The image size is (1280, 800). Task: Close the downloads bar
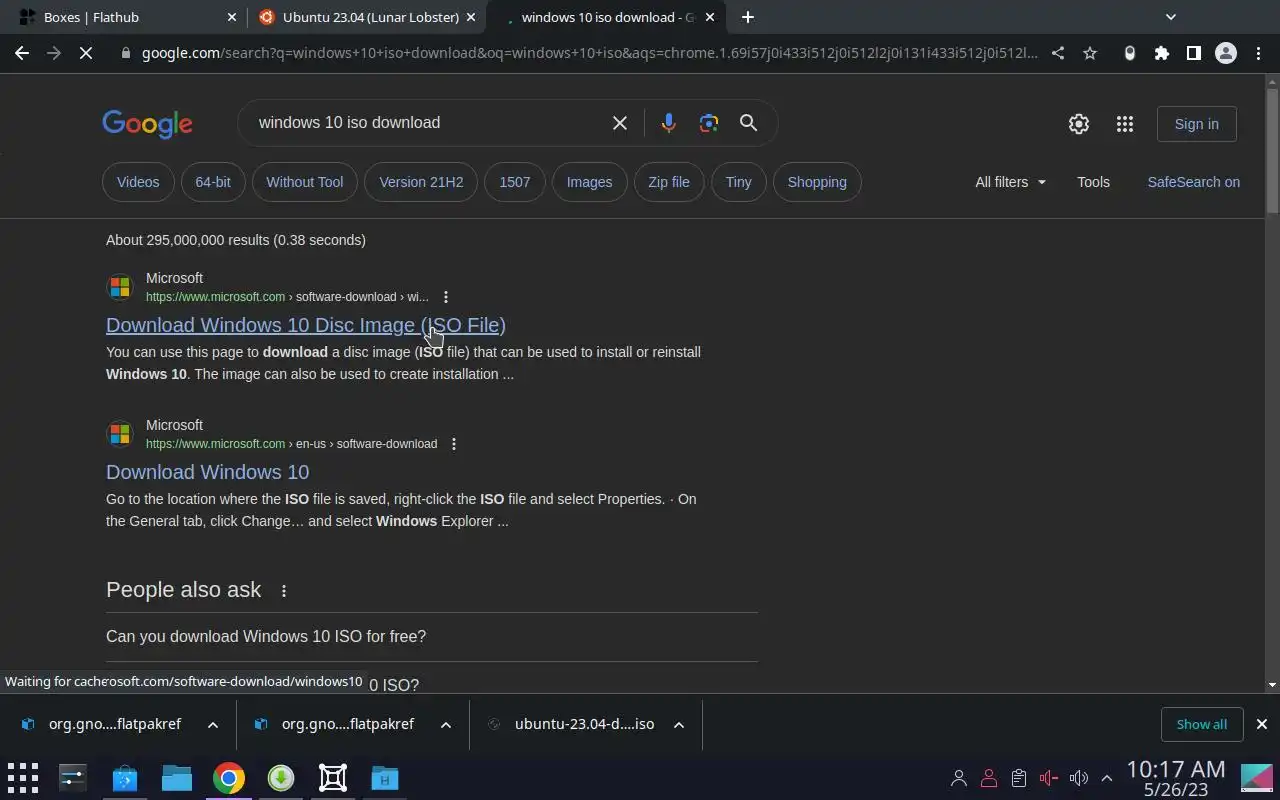[1261, 724]
